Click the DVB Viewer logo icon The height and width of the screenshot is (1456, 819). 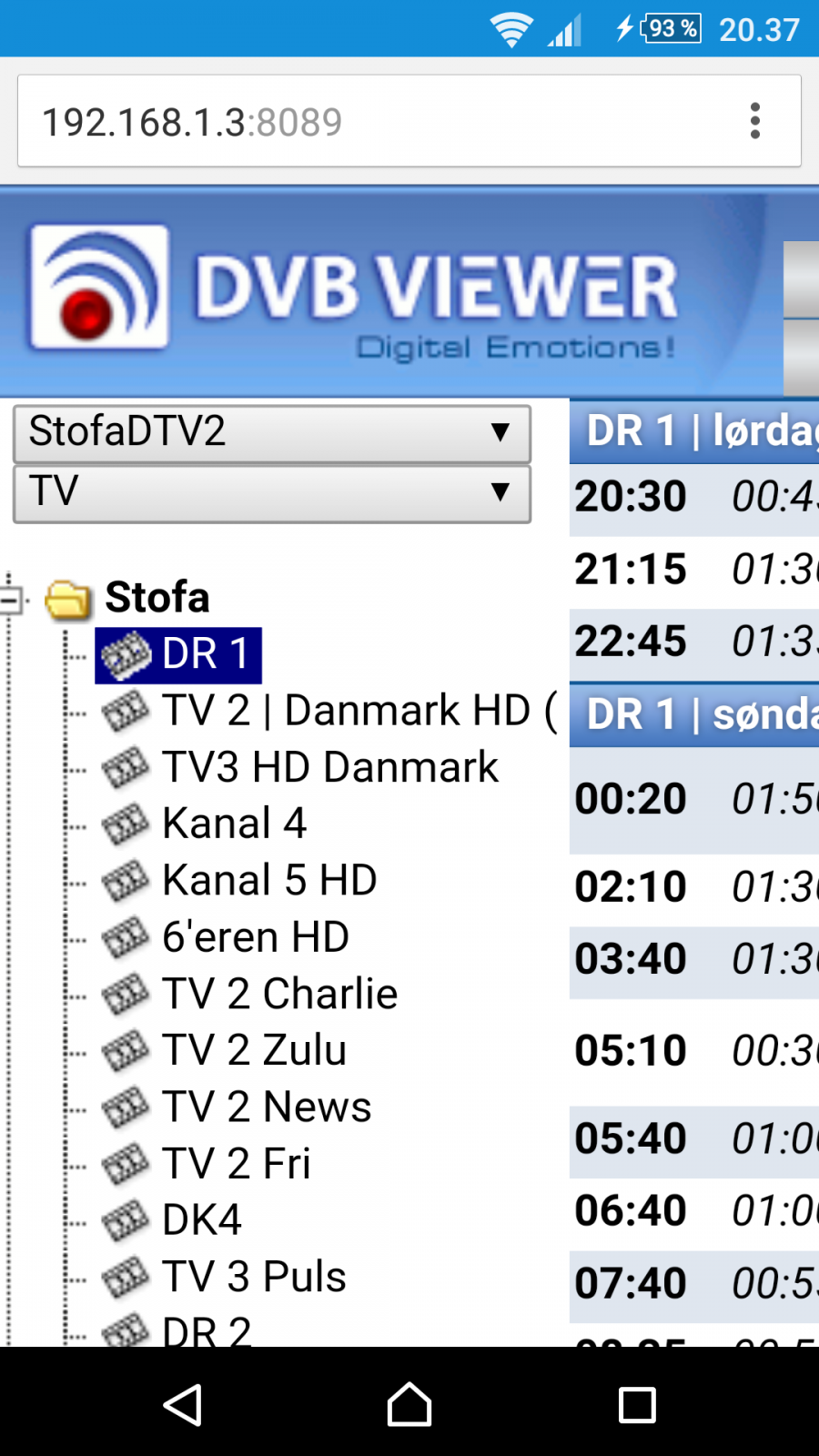99,287
